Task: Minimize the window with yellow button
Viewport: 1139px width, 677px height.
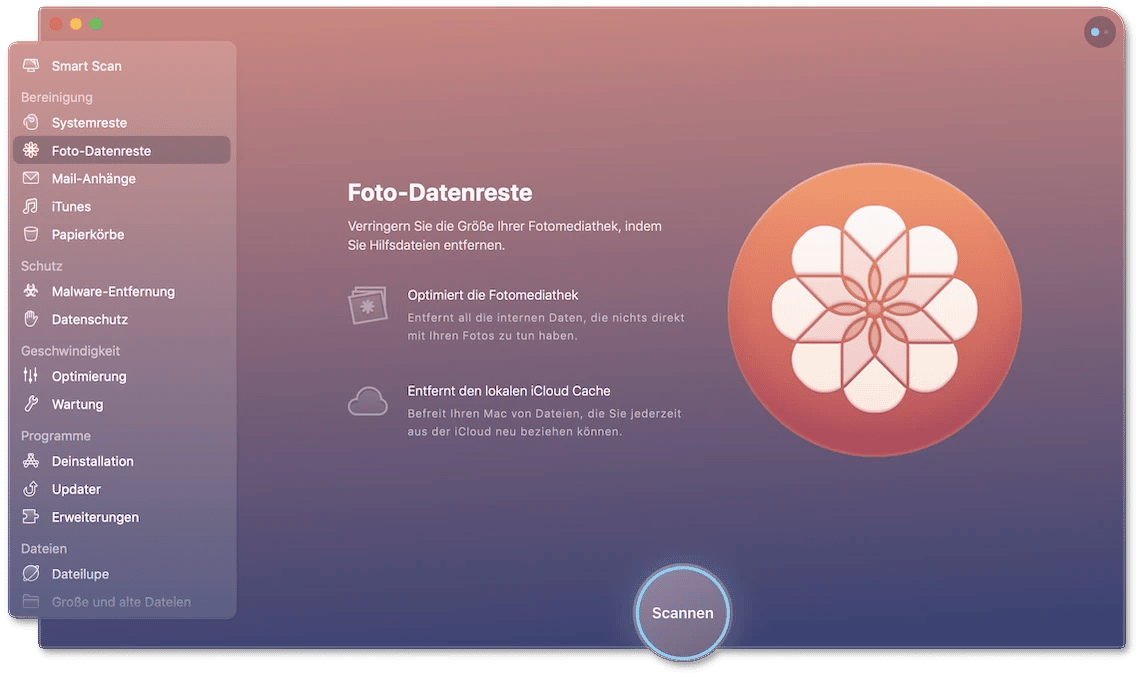Action: pos(76,24)
